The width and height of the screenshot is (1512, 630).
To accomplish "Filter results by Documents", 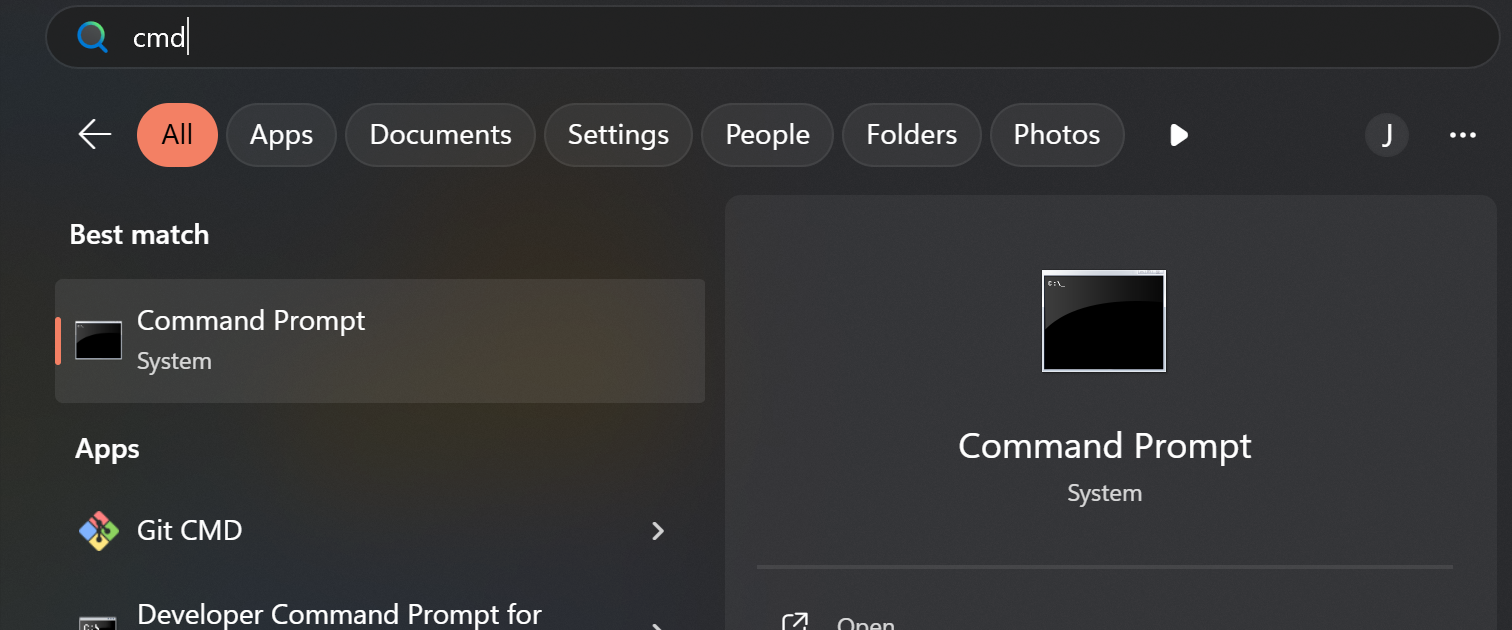I will tap(440, 134).
